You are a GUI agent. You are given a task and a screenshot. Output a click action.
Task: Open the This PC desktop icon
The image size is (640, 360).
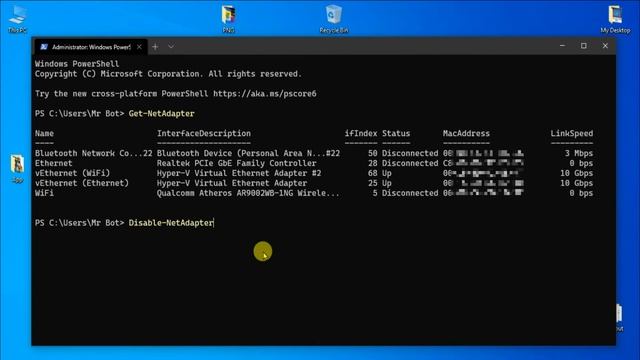[17, 18]
